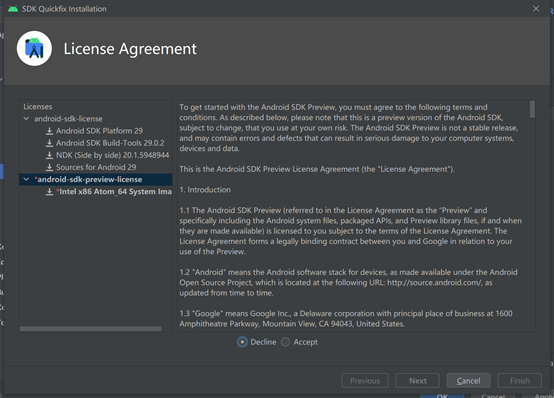Image resolution: width=554 pixels, height=398 pixels.
Task: Click the Previous button
Action: pos(365,381)
